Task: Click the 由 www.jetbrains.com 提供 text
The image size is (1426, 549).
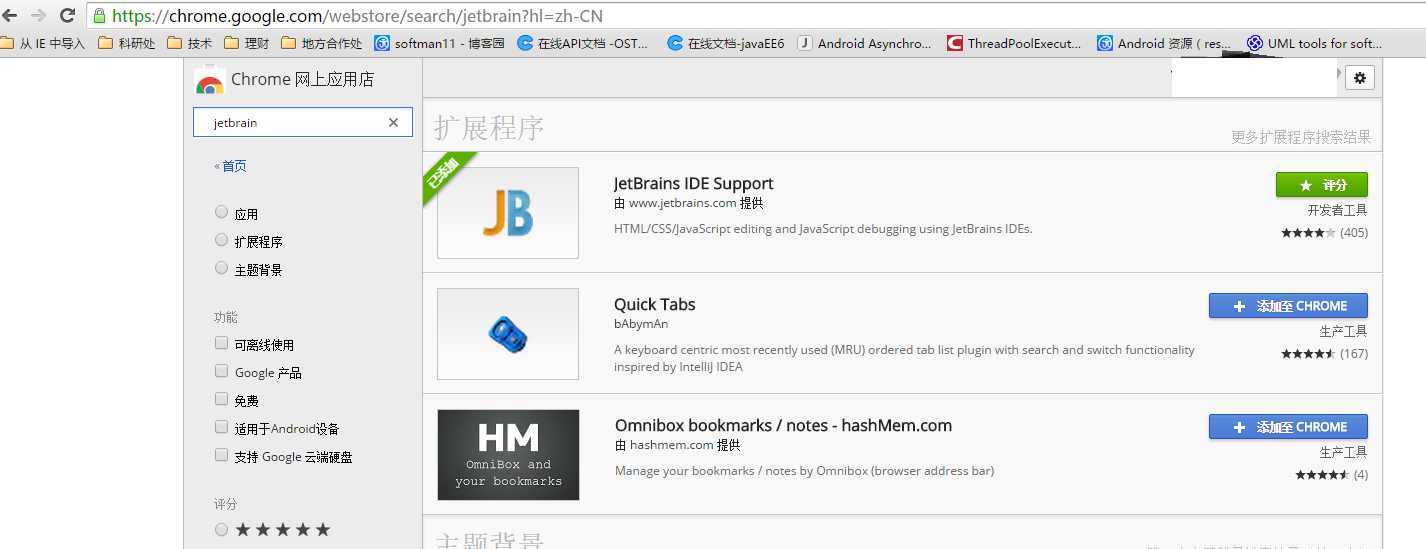Action: tap(688, 203)
